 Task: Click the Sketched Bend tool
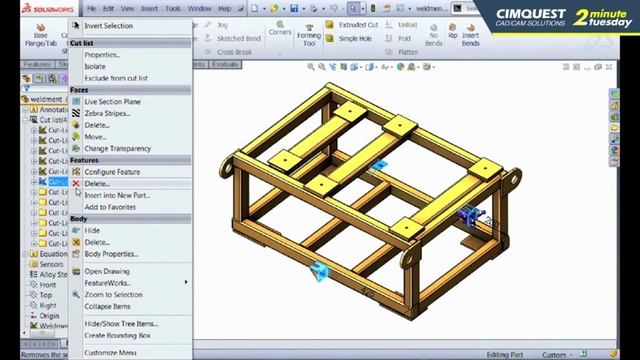[233, 38]
